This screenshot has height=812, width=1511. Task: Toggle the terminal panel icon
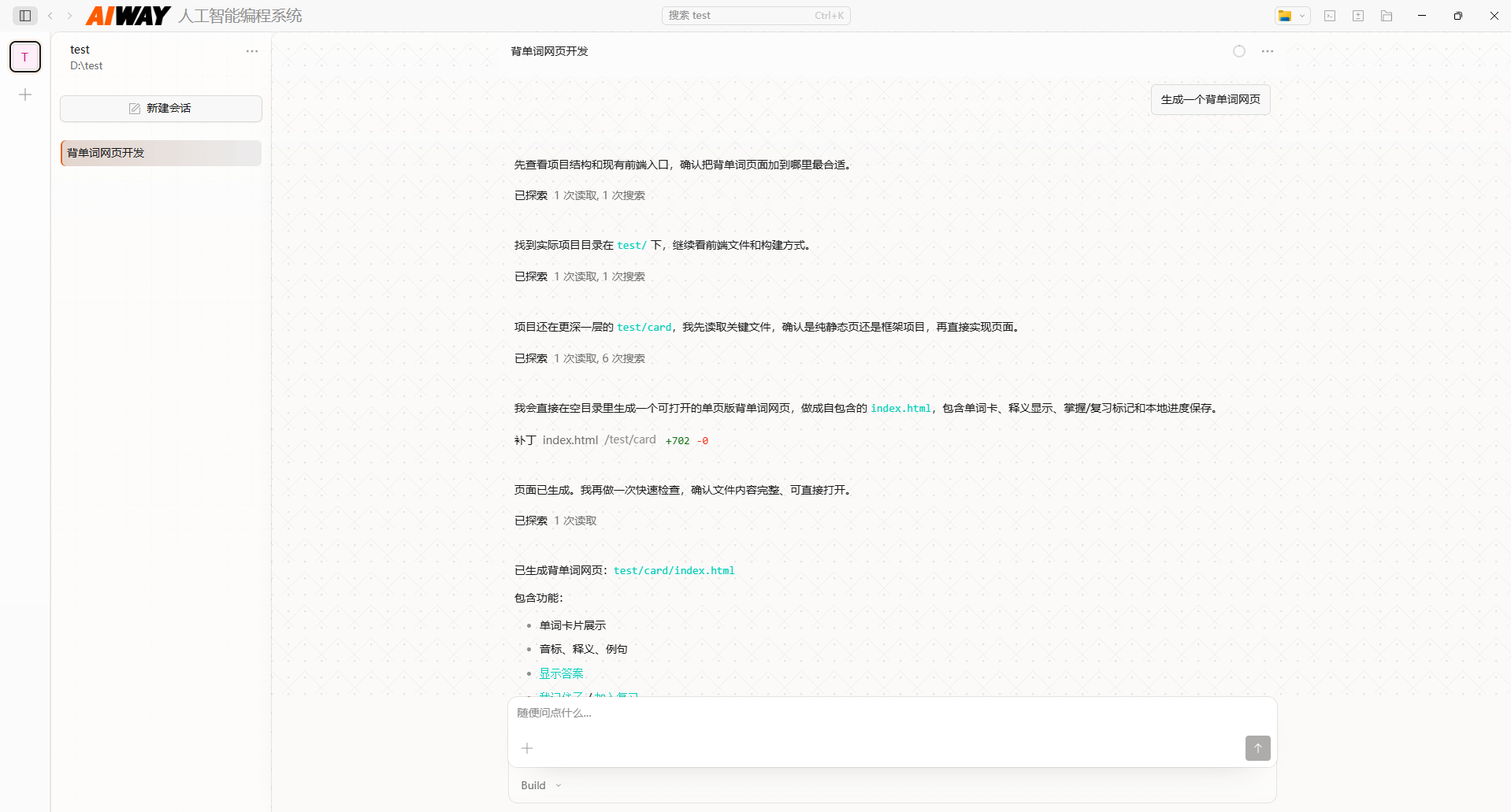1330,16
